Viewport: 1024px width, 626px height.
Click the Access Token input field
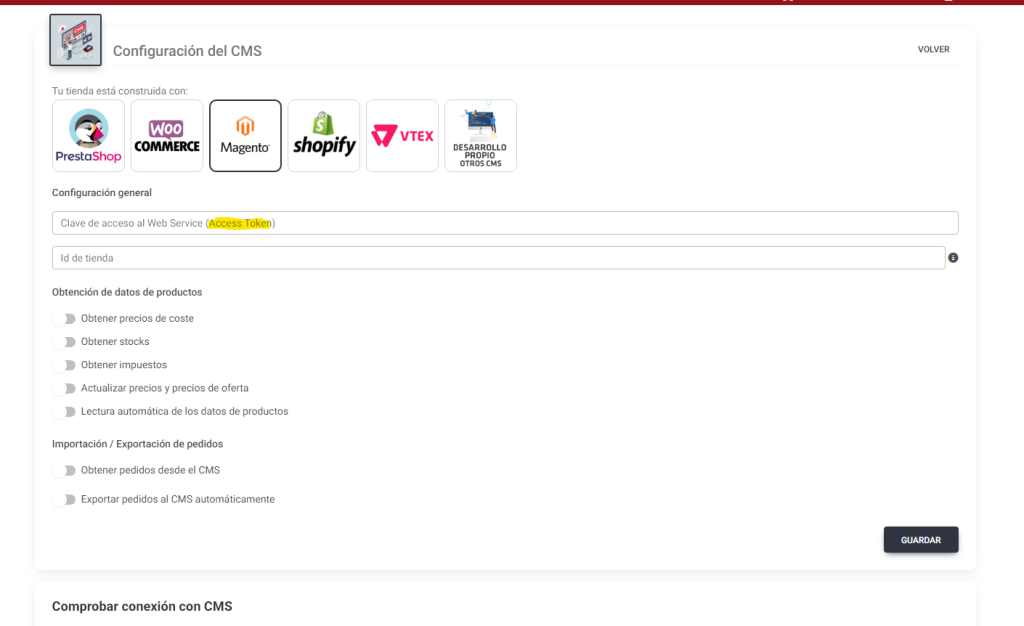[505, 223]
